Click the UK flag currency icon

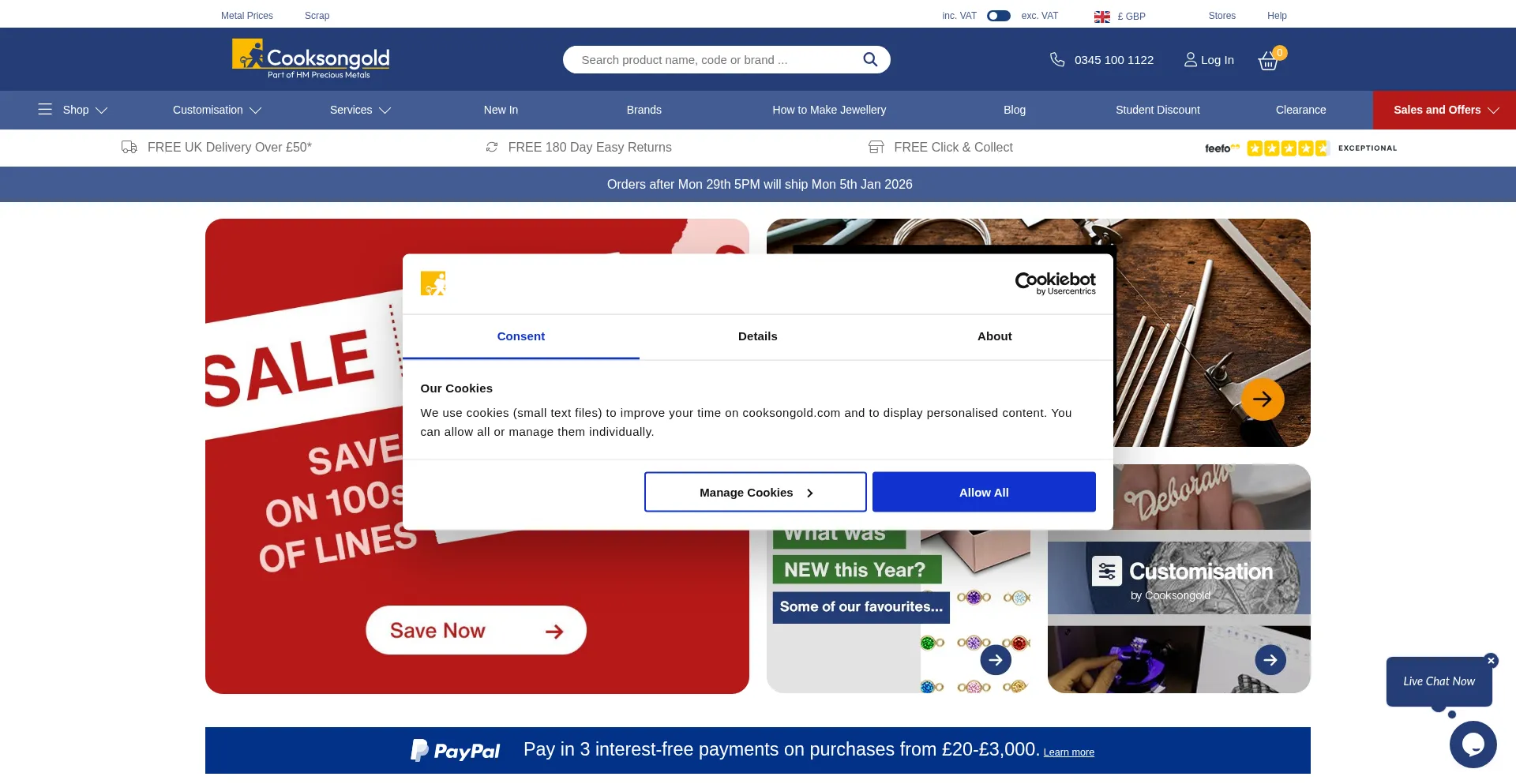coord(1101,15)
